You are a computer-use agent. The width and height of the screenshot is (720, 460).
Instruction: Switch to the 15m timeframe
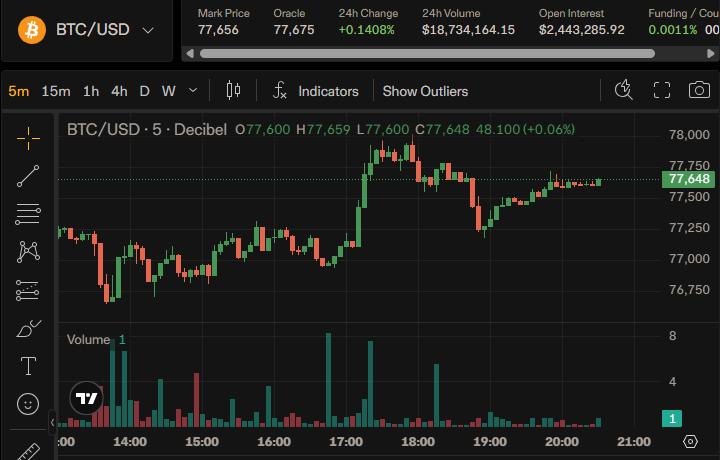pyautogui.click(x=56, y=91)
